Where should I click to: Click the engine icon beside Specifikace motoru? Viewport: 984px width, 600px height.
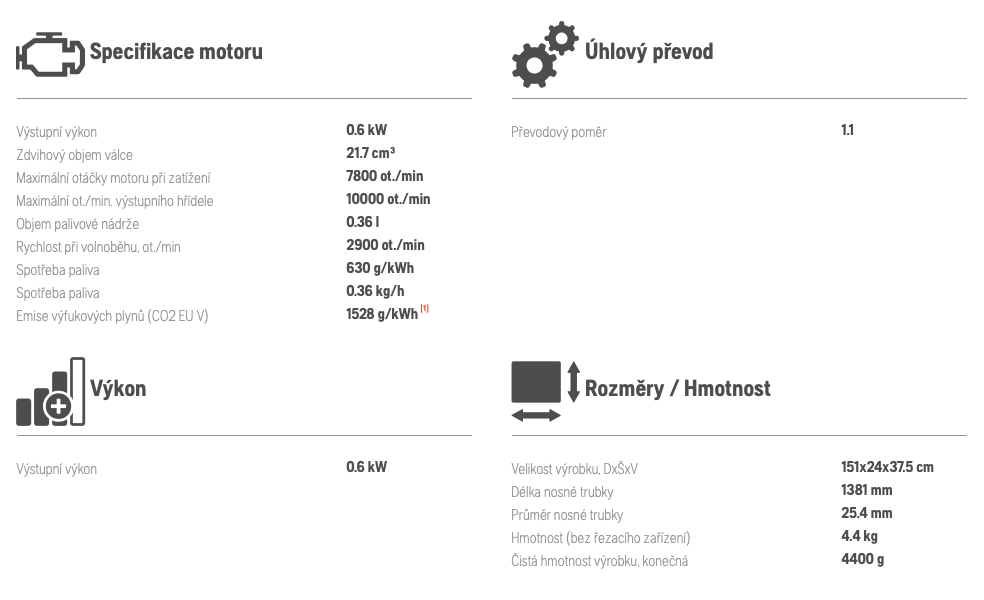pyautogui.click(x=50, y=54)
